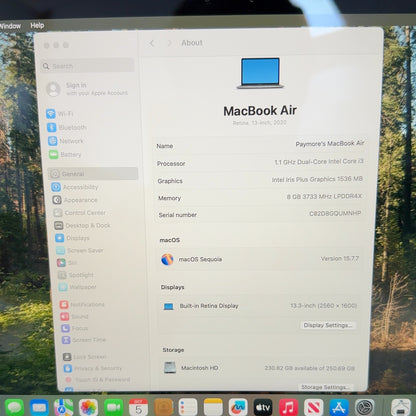Open Wi-Fi settings in the sidebar
The height and width of the screenshot is (416, 416).
60,114
